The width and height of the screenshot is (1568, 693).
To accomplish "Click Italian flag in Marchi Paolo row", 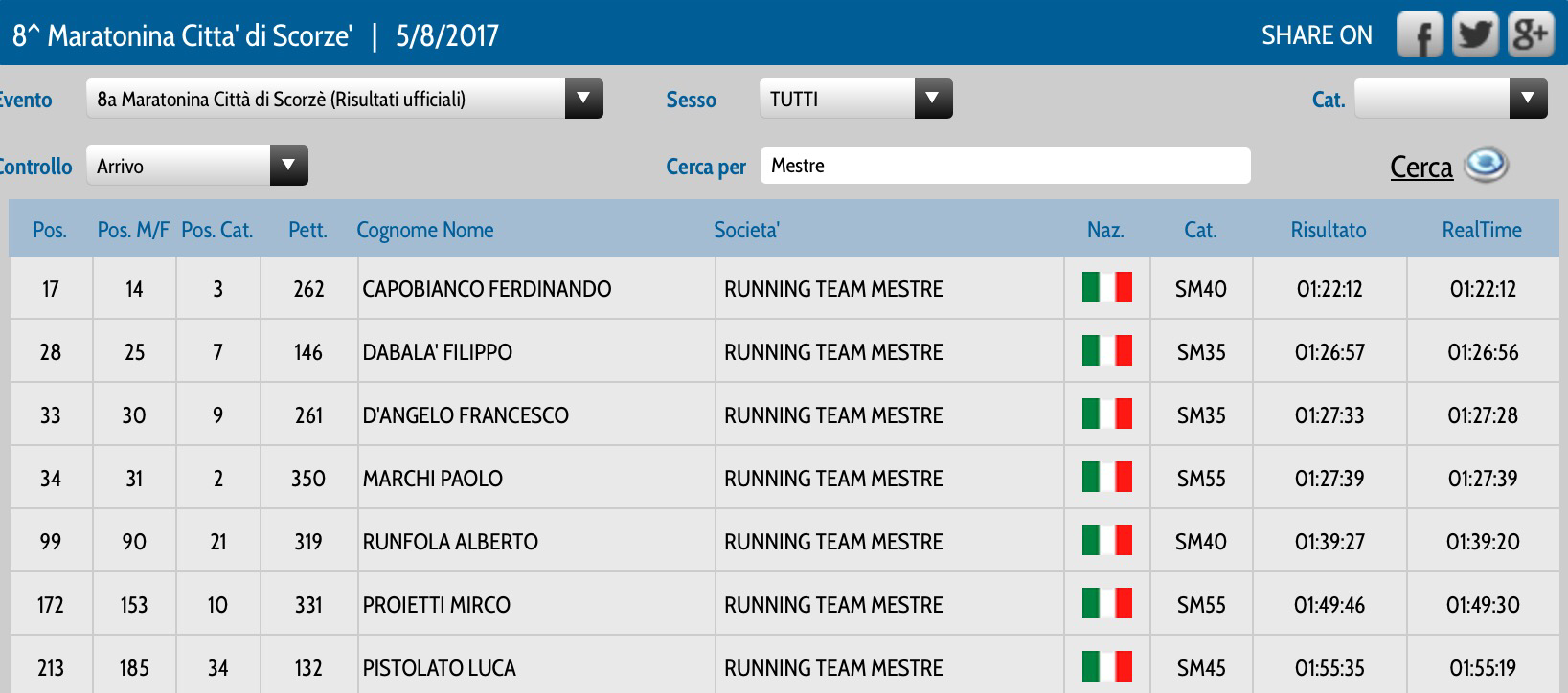I will [1106, 478].
